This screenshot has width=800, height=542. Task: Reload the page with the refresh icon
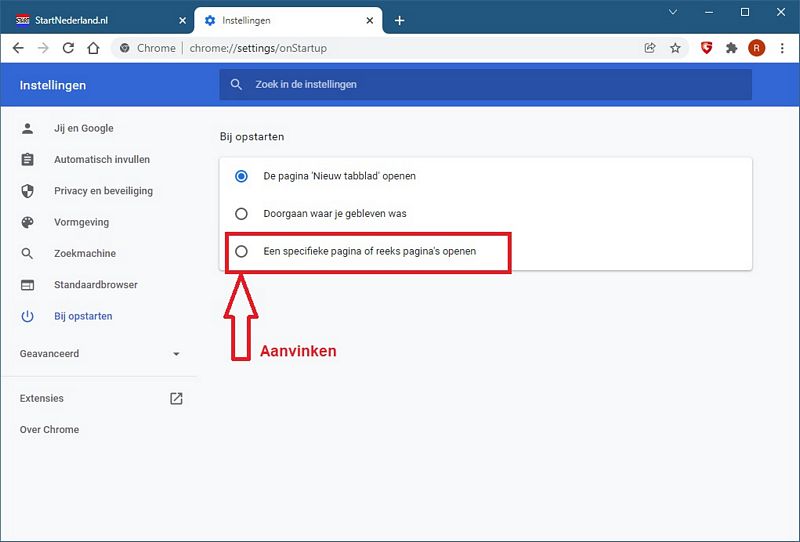[x=68, y=48]
